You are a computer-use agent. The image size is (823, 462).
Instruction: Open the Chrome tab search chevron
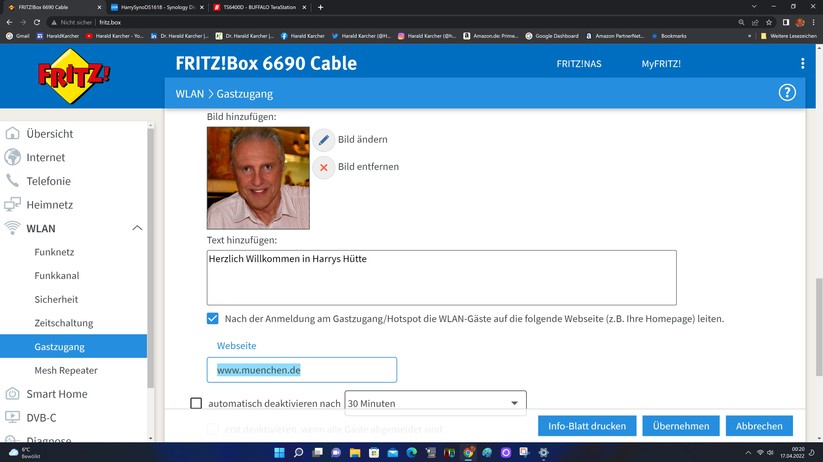pyautogui.click(x=754, y=7)
